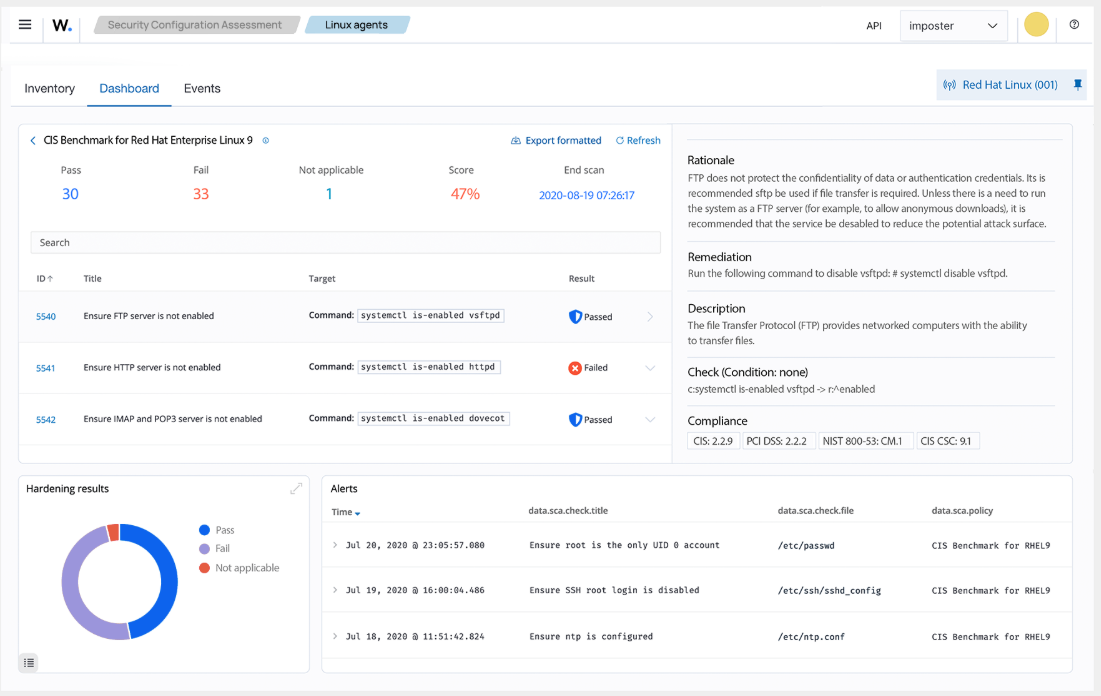The image size is (1101, 696).
Task: Expand the Jul 20, 2020 alert row
Action: click(x=335, y=545)
